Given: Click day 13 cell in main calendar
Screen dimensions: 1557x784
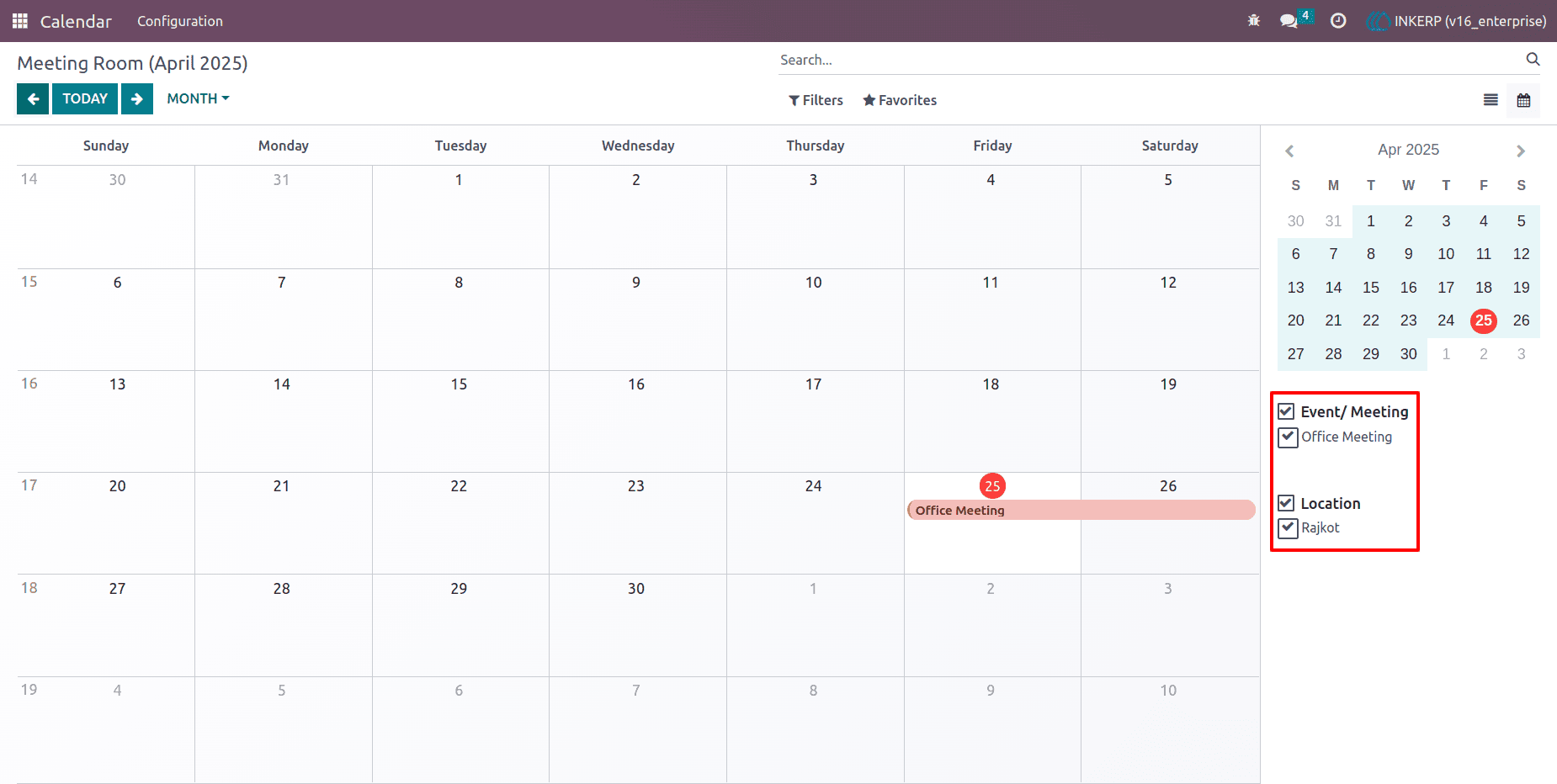Looking at the screenshot, I should [106, 421].
